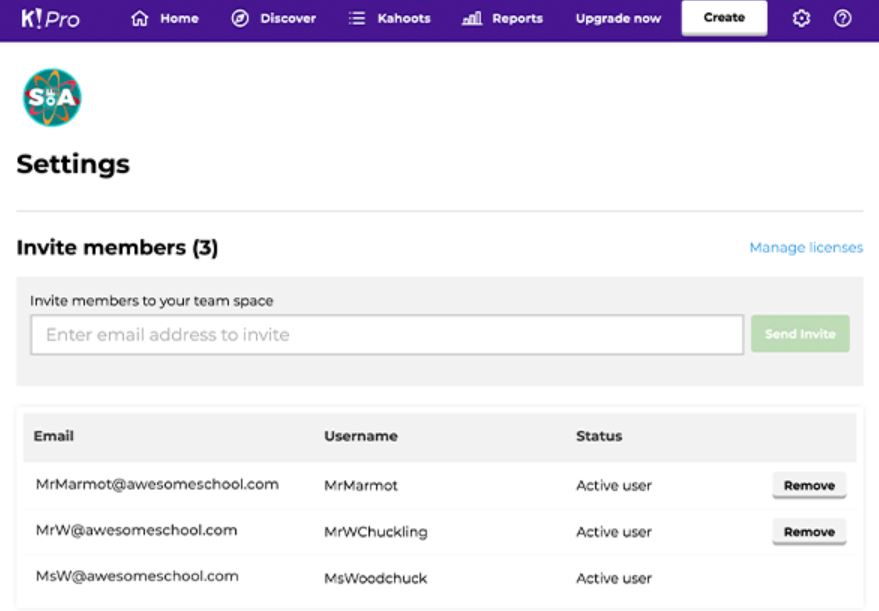Click the Email column header
The height and width of the screenshot is (611, 879).
[54, 436]
